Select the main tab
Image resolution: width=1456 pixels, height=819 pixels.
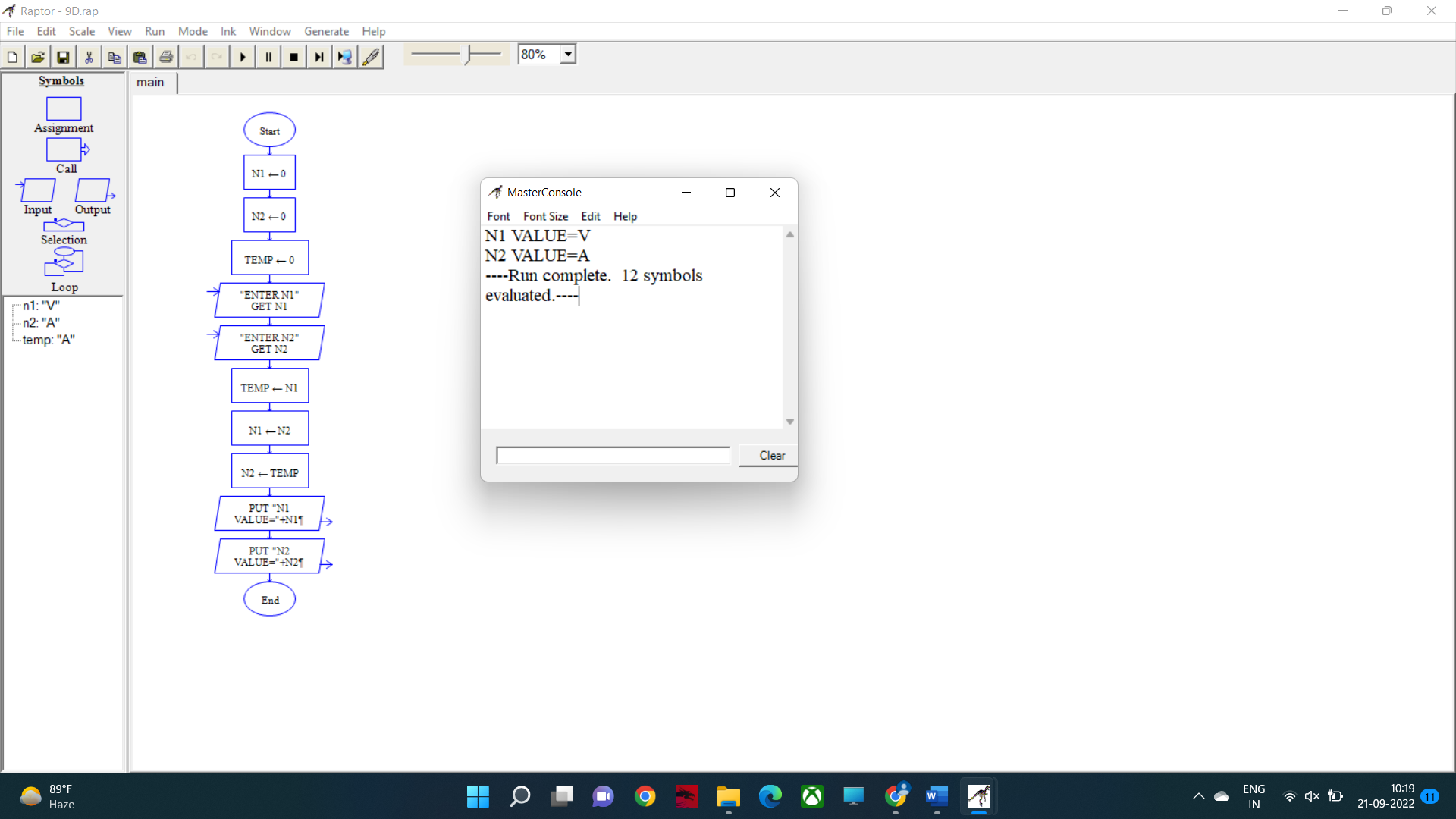[150, 82]
